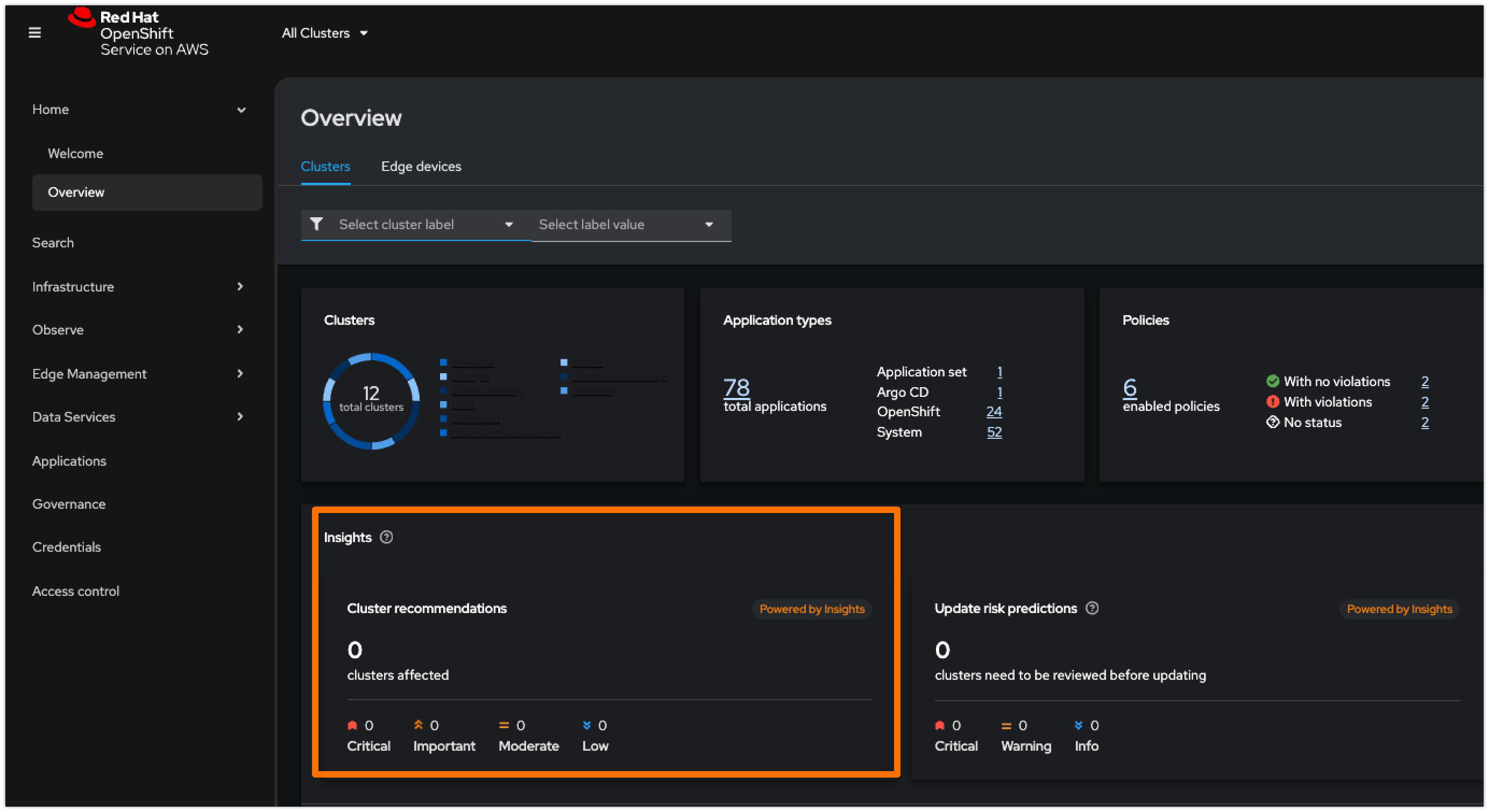
Task: Open Governance in the sidebar
Action: (69, 504)
